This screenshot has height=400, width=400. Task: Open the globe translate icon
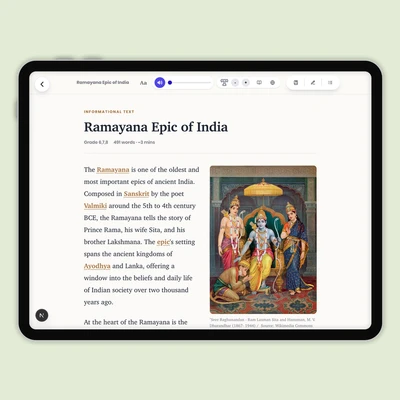pyautogui.click(x=273, y=83)
